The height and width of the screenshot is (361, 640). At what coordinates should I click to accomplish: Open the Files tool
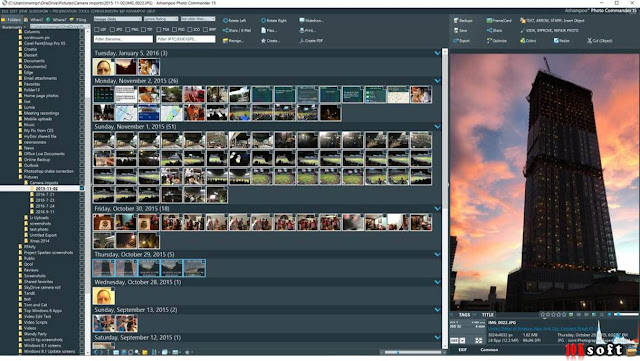point(269,31)
